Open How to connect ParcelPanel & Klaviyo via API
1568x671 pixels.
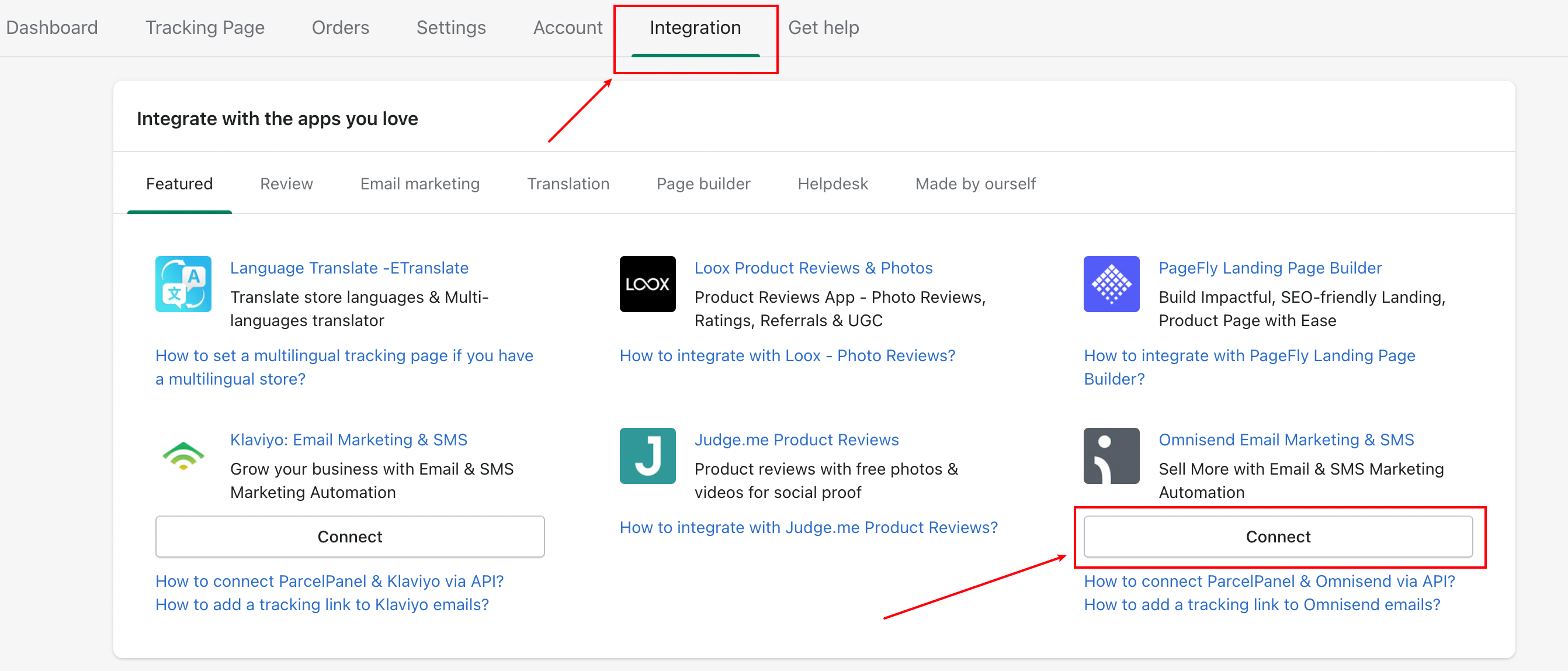point(329,581)
